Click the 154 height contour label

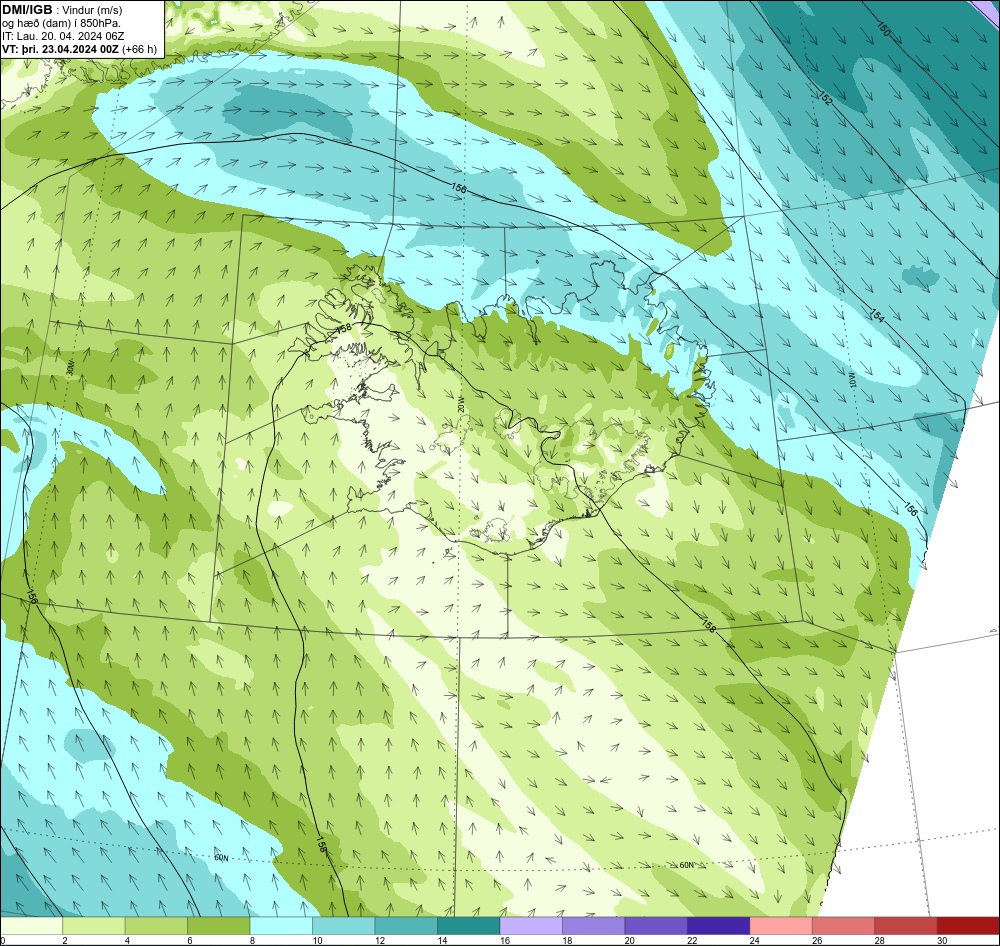(878, 315)
